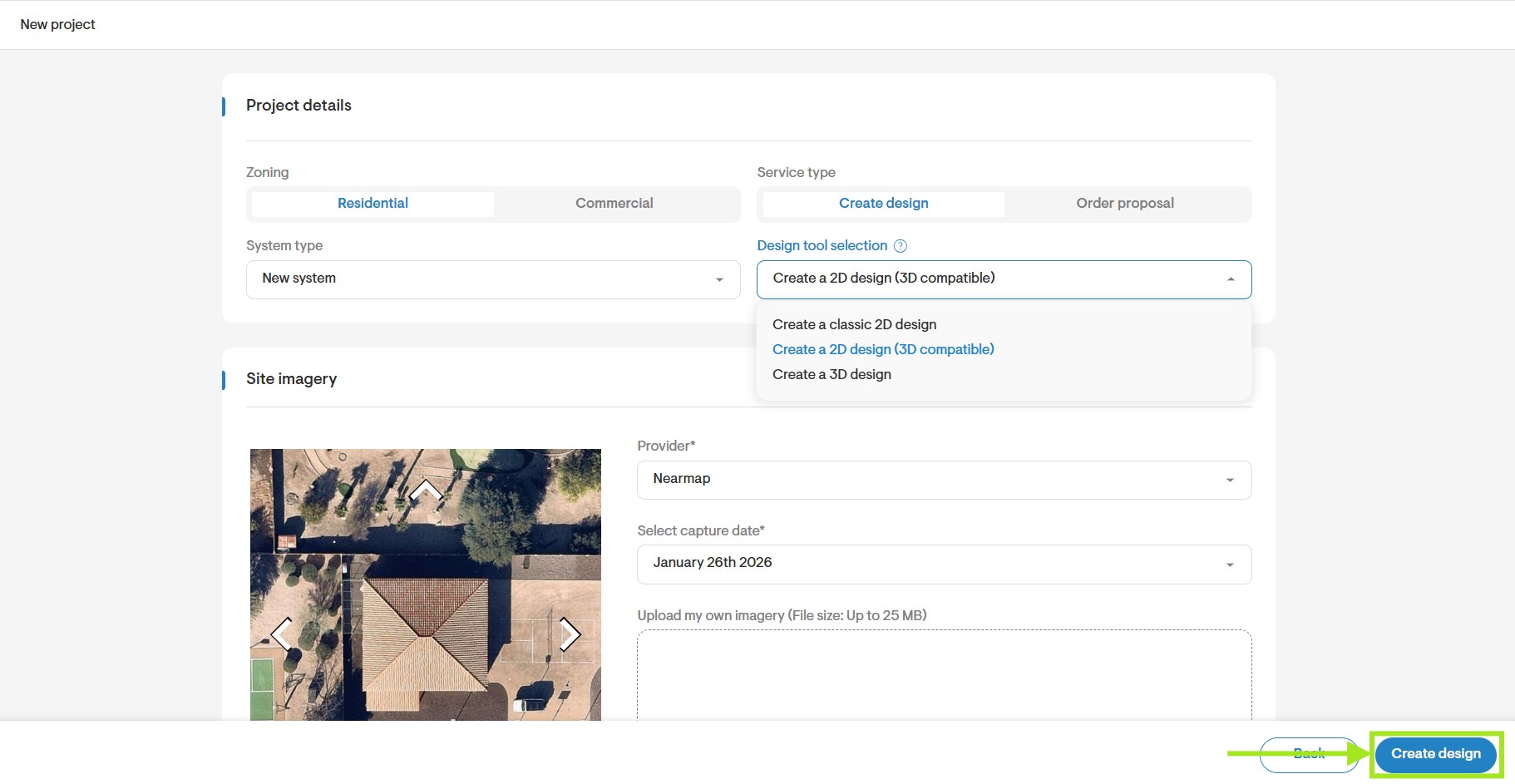The width and height of the screenshot is (1515, 784).
Task: Click the Design tool selection label
Action: (822, 246)
